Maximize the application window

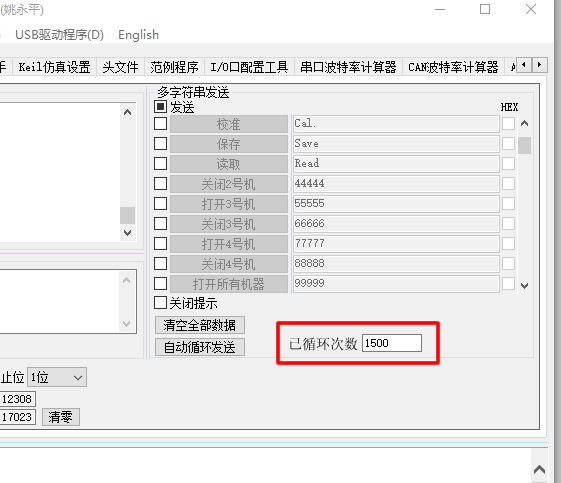pyautogui.click(x=485, y=9)
